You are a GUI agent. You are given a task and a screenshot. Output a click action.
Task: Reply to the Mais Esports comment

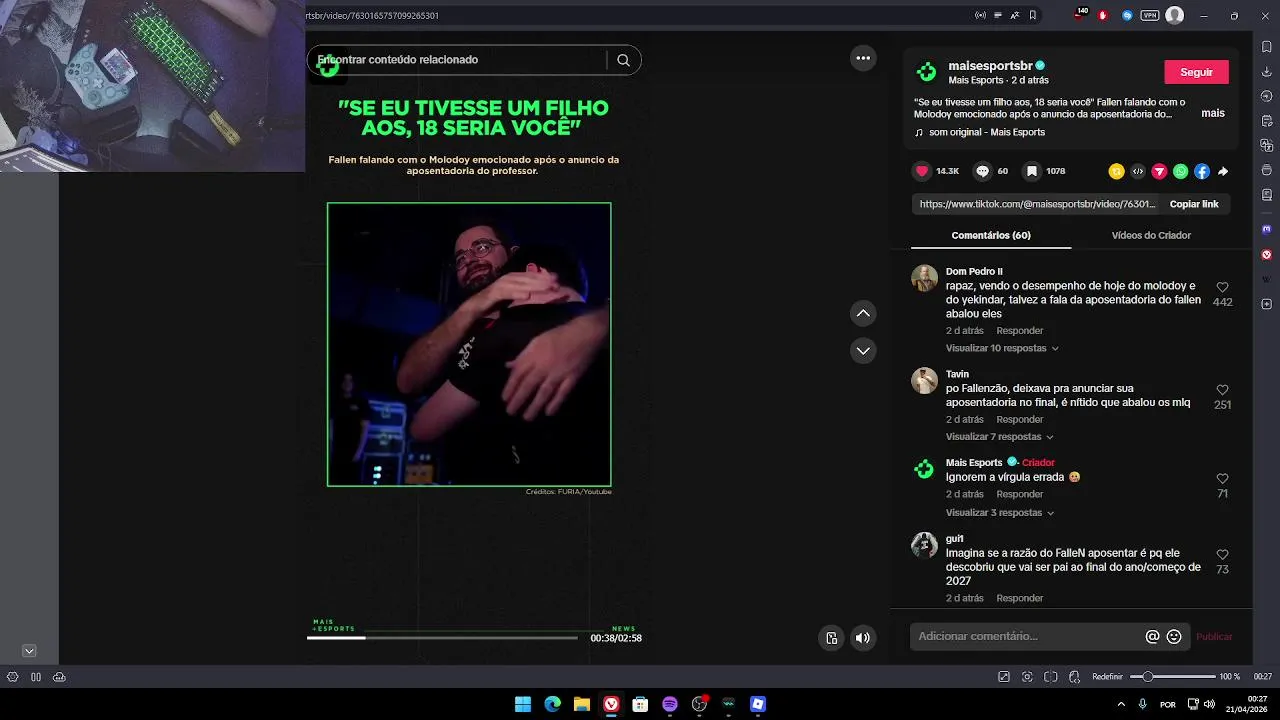click(x=1020, y=494)
